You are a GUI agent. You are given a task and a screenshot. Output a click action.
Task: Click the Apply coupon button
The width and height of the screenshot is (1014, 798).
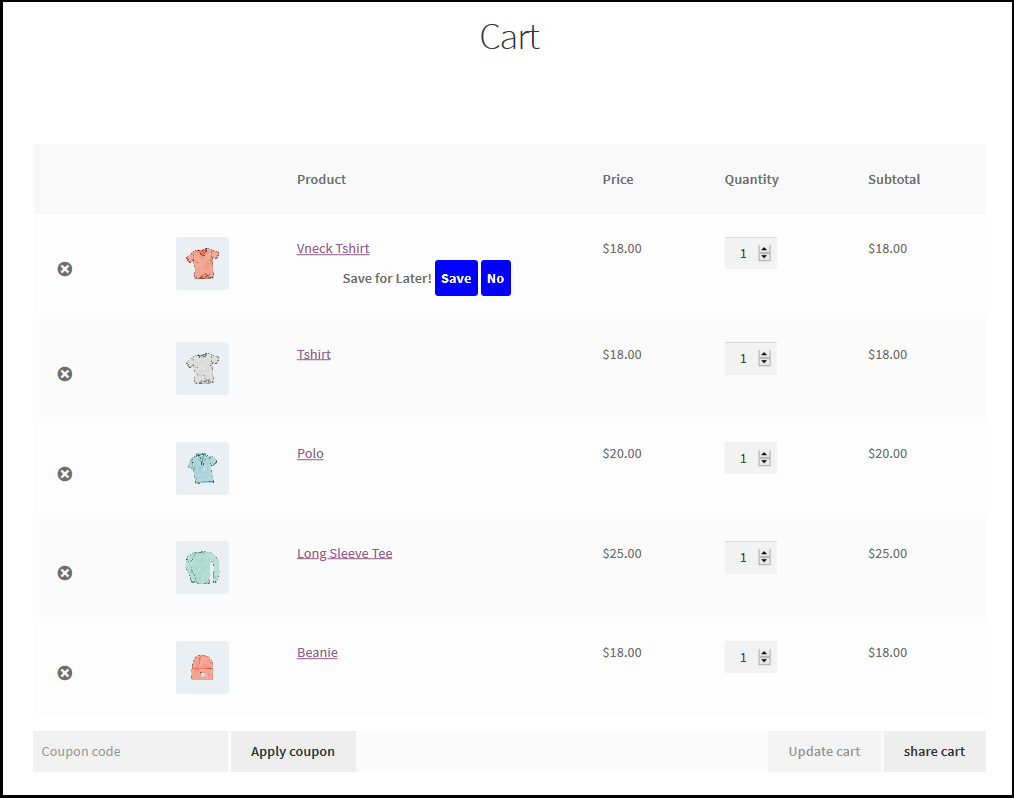(x=293, y=752)
